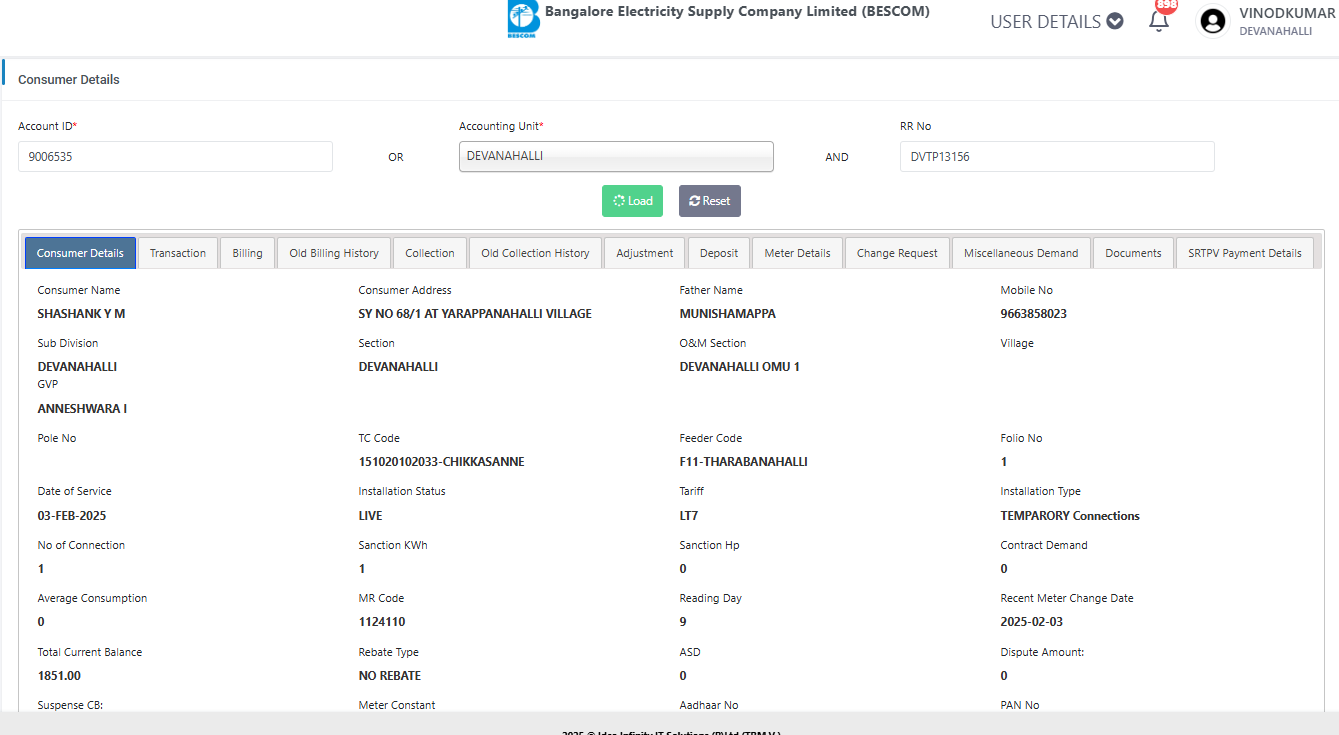The height and width of the screenshot is (735, 1339).
Task: Select the Change Request tab
Action: [x=897, y=253]
